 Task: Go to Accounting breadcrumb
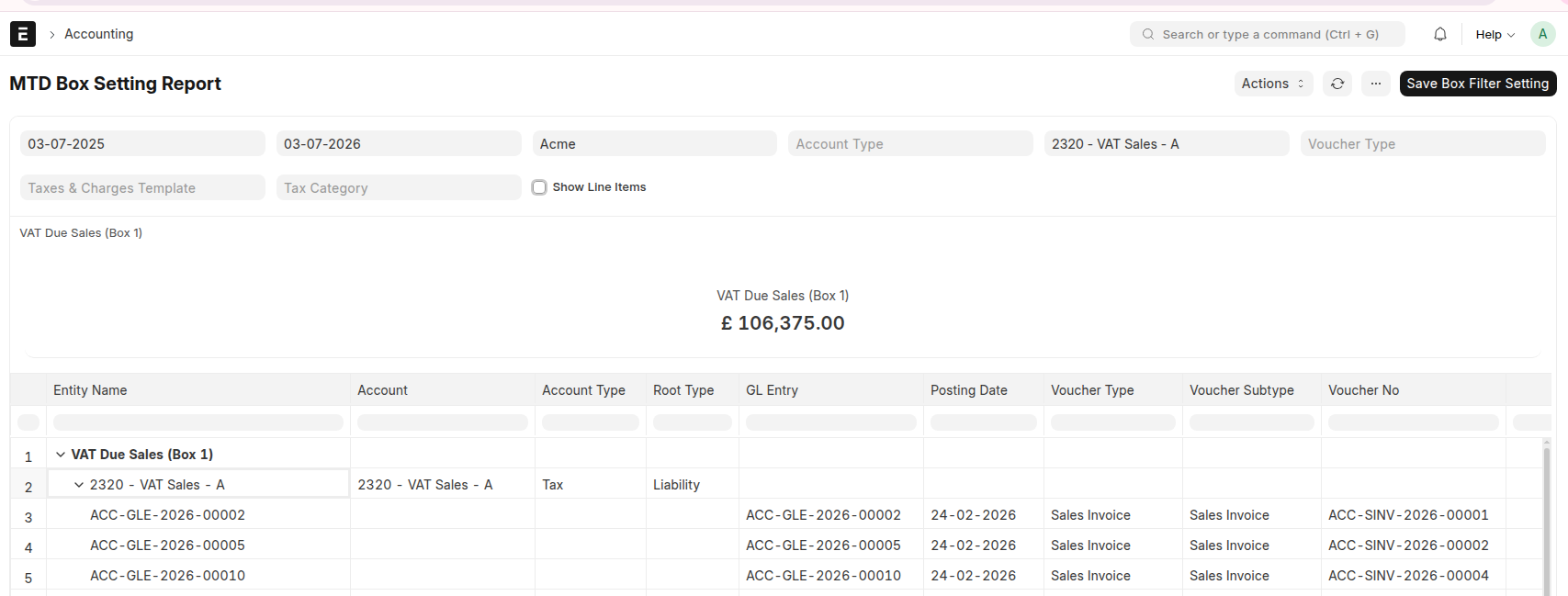tap(99, 34)
